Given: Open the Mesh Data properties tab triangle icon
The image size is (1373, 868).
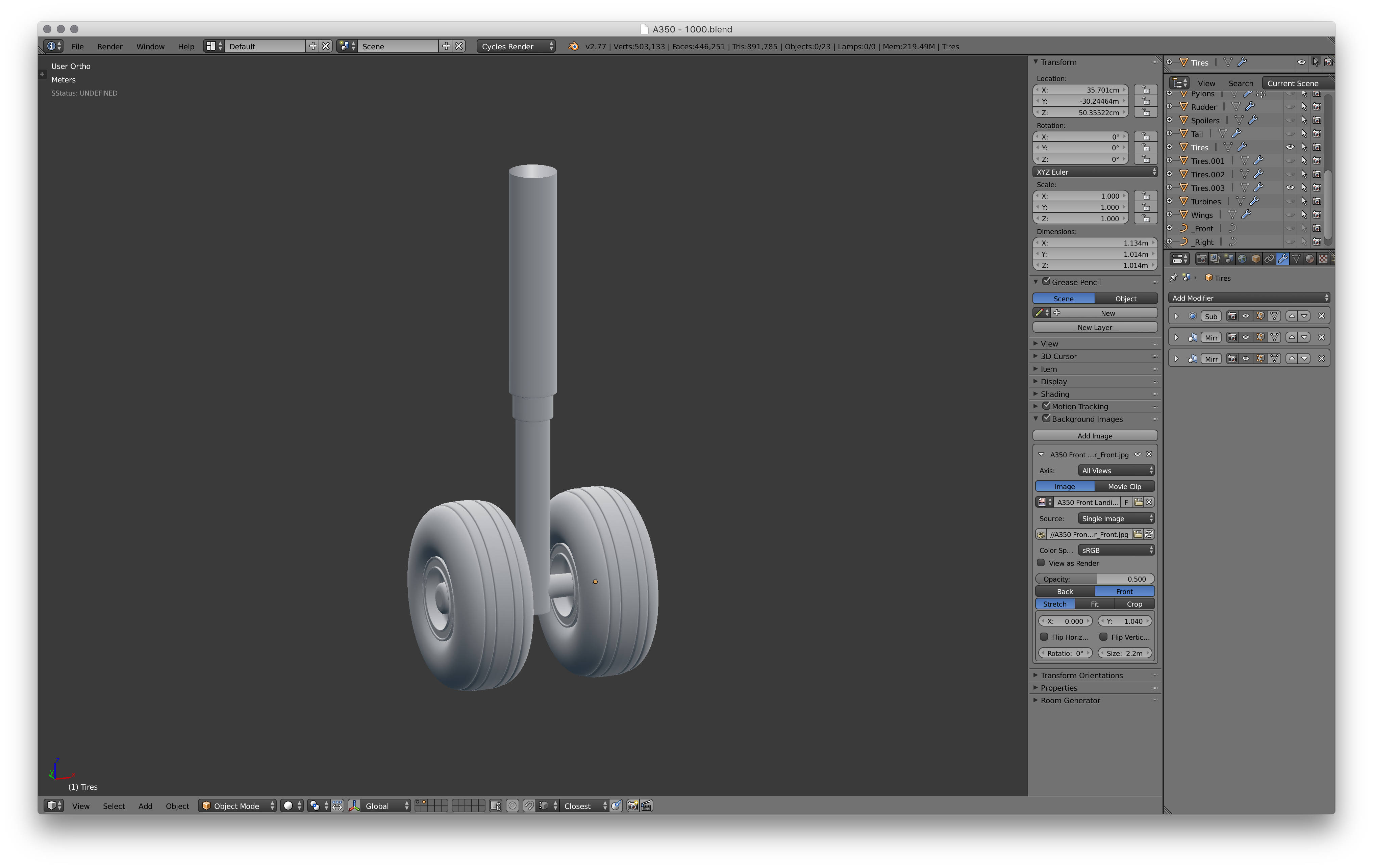Looking at the screenshot, I should [x=1297, y=259].
